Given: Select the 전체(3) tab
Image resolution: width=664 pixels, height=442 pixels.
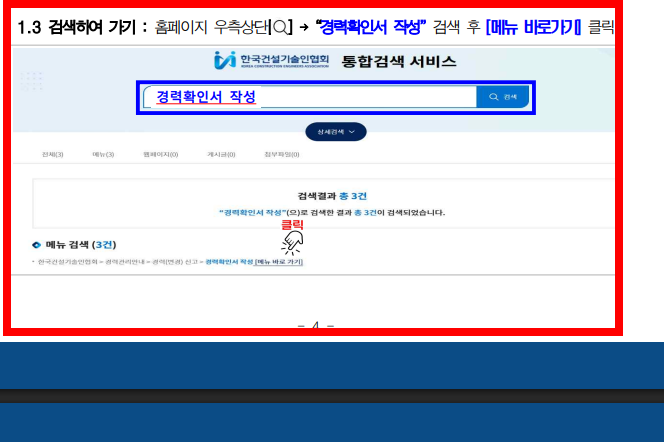Looking at the screenshot, I should (53, 155).
